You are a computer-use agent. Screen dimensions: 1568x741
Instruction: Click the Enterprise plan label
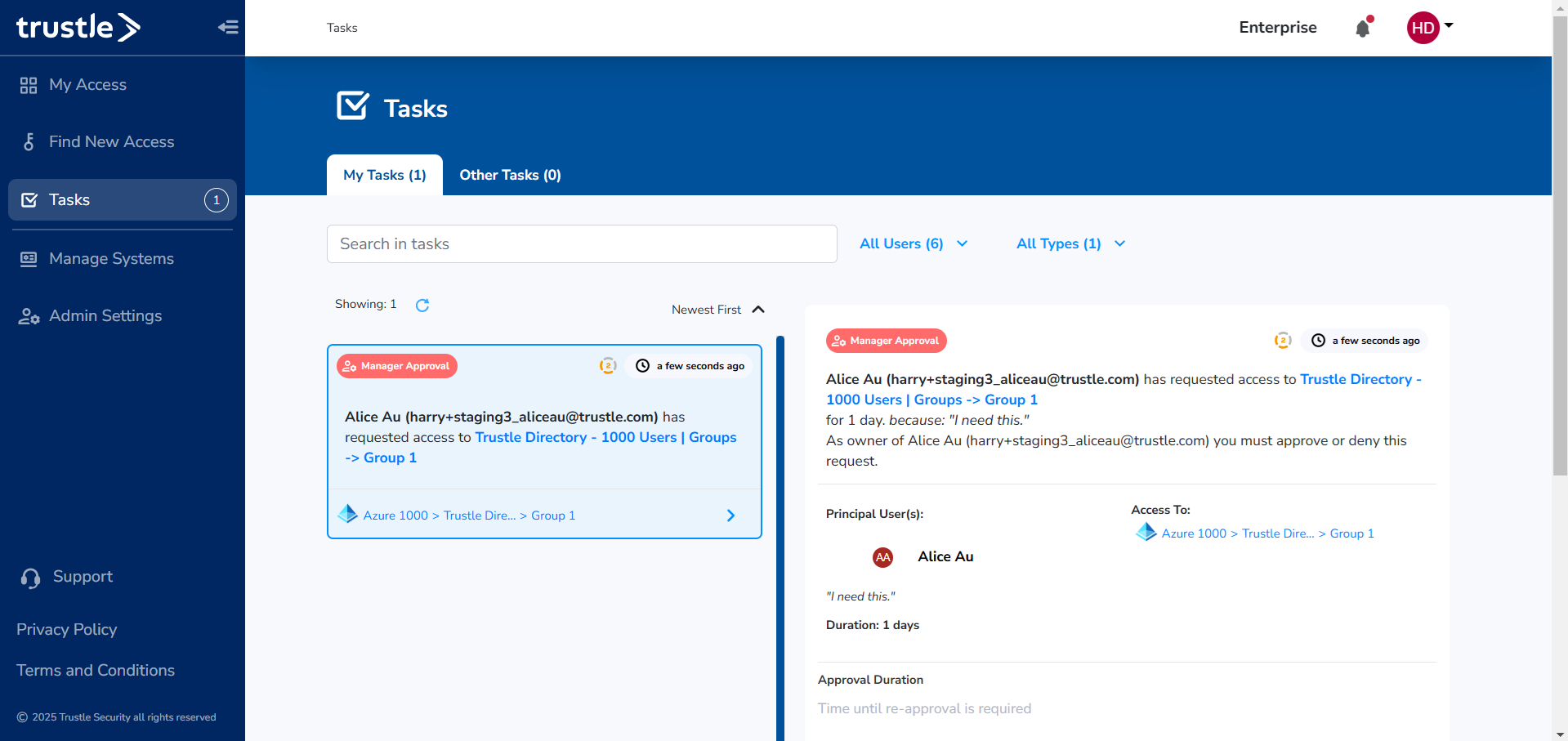tap(1278, 28)
